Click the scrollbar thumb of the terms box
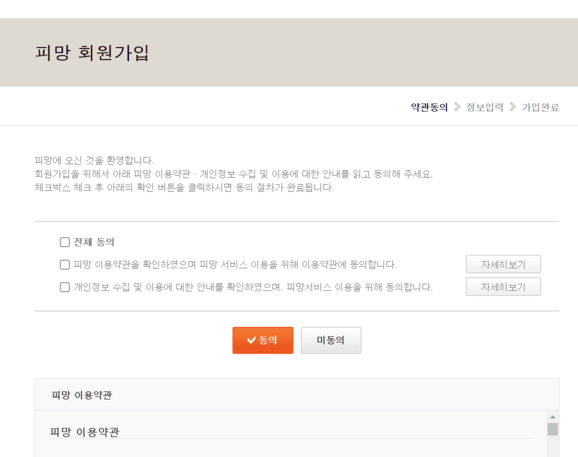The width and height of the screenshot is (578, 457). point(553,429)
